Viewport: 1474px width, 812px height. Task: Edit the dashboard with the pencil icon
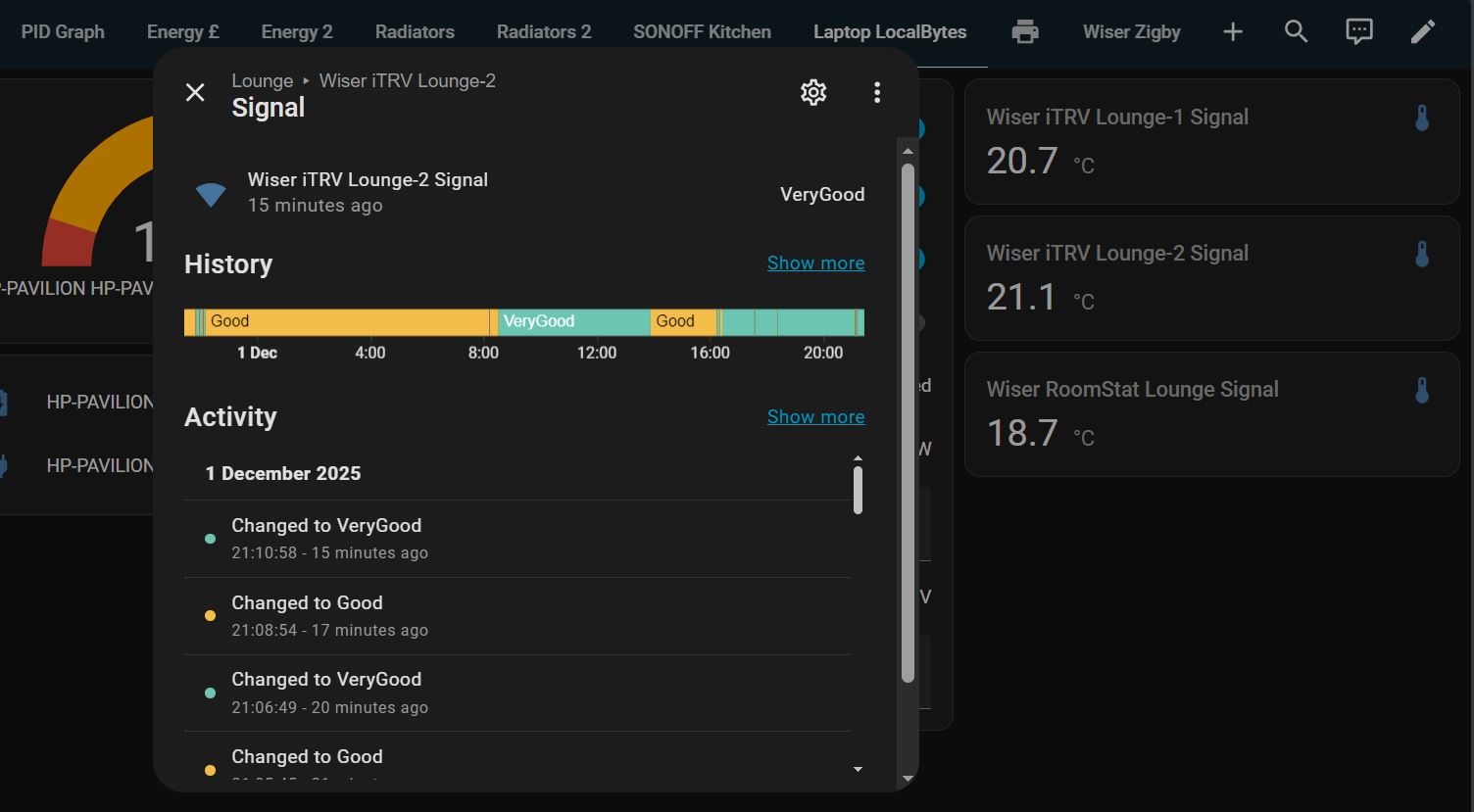pos(1423,32)
